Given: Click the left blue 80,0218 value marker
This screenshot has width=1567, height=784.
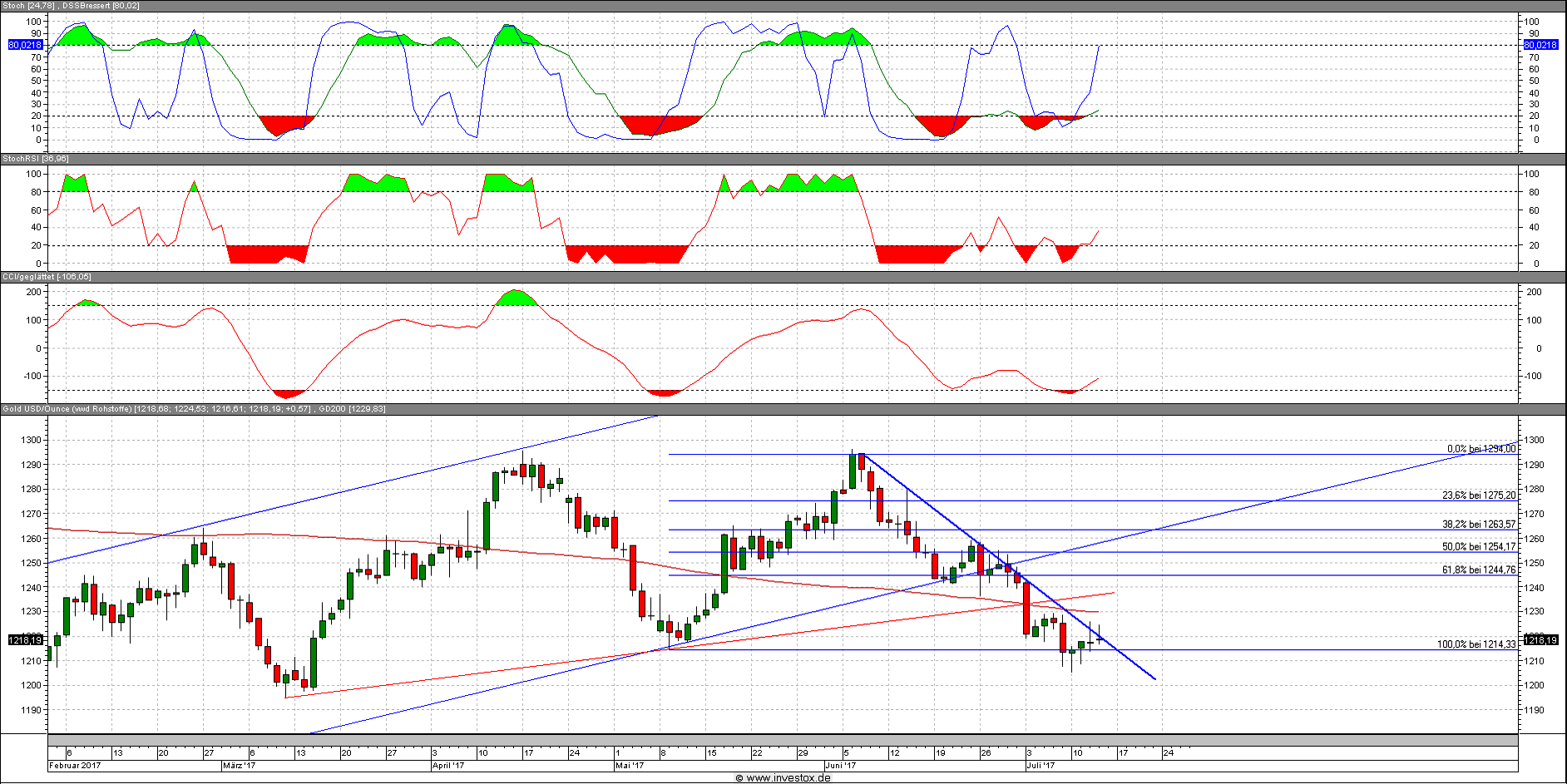Looking at the screenshot, I should point(25,45).
